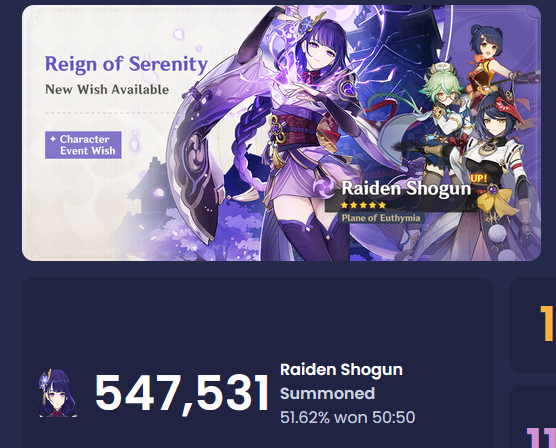Viewport: 556px width, 448px height.
Task: Click the Plane of Euthymia label
Action: tap(381, 218)
